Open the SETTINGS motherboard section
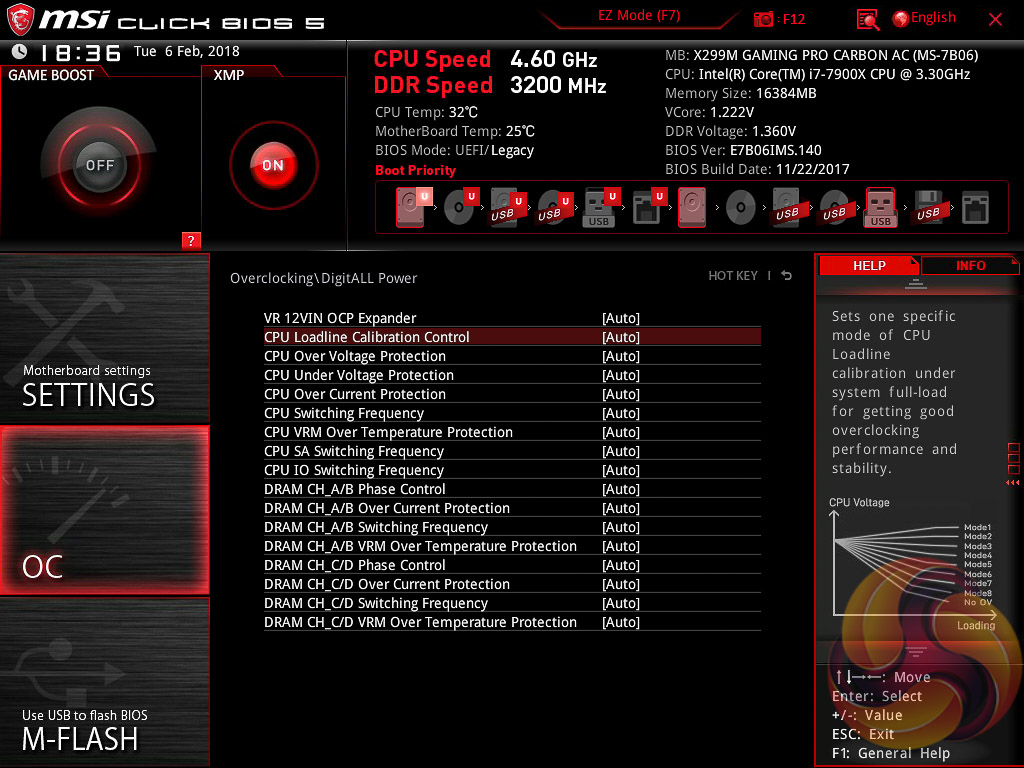Screen dimensions: 1024x768 (x=104, y=338)
